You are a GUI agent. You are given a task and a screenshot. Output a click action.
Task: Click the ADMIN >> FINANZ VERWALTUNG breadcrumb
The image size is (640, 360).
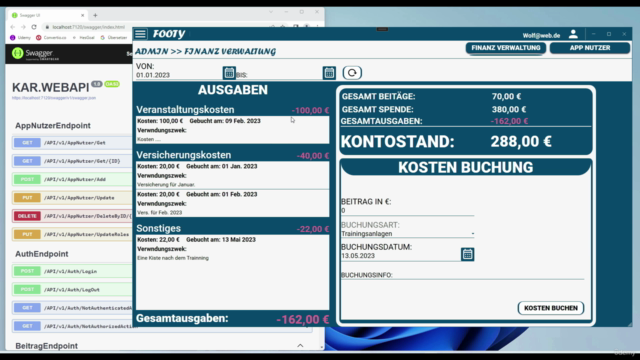tap(205, 51)
